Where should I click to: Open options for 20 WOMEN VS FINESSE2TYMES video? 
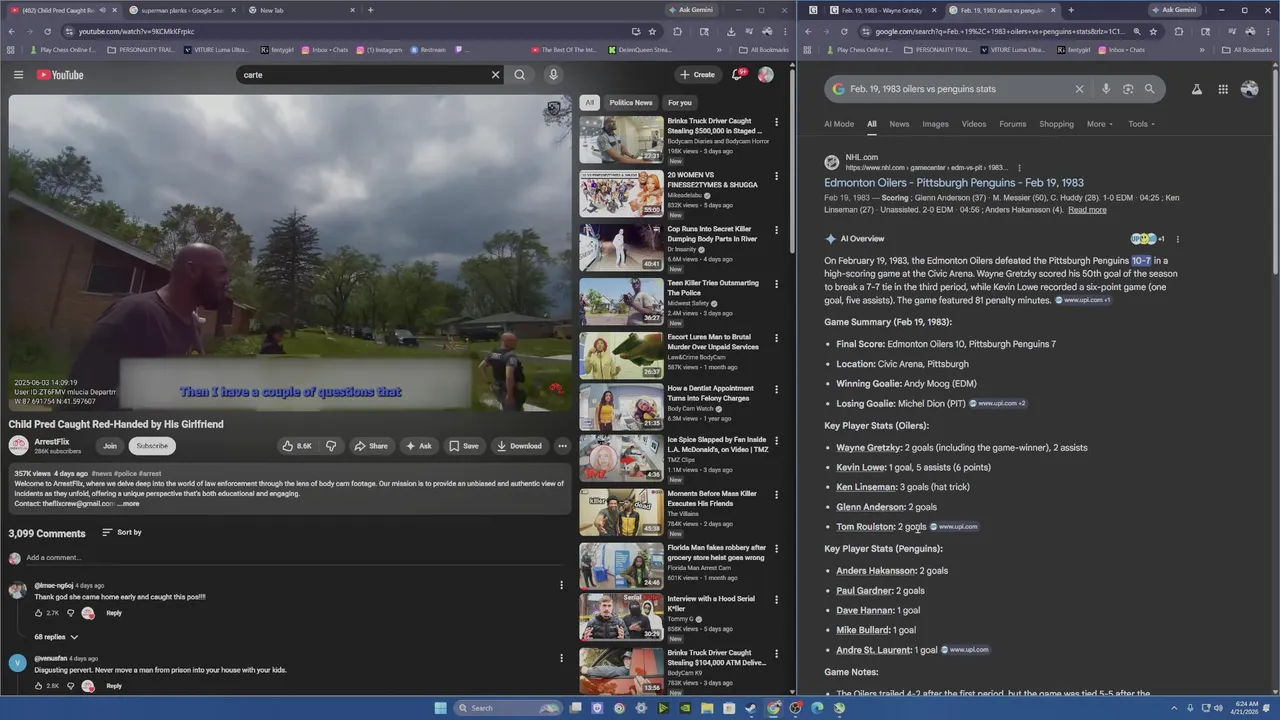[776, 177]
